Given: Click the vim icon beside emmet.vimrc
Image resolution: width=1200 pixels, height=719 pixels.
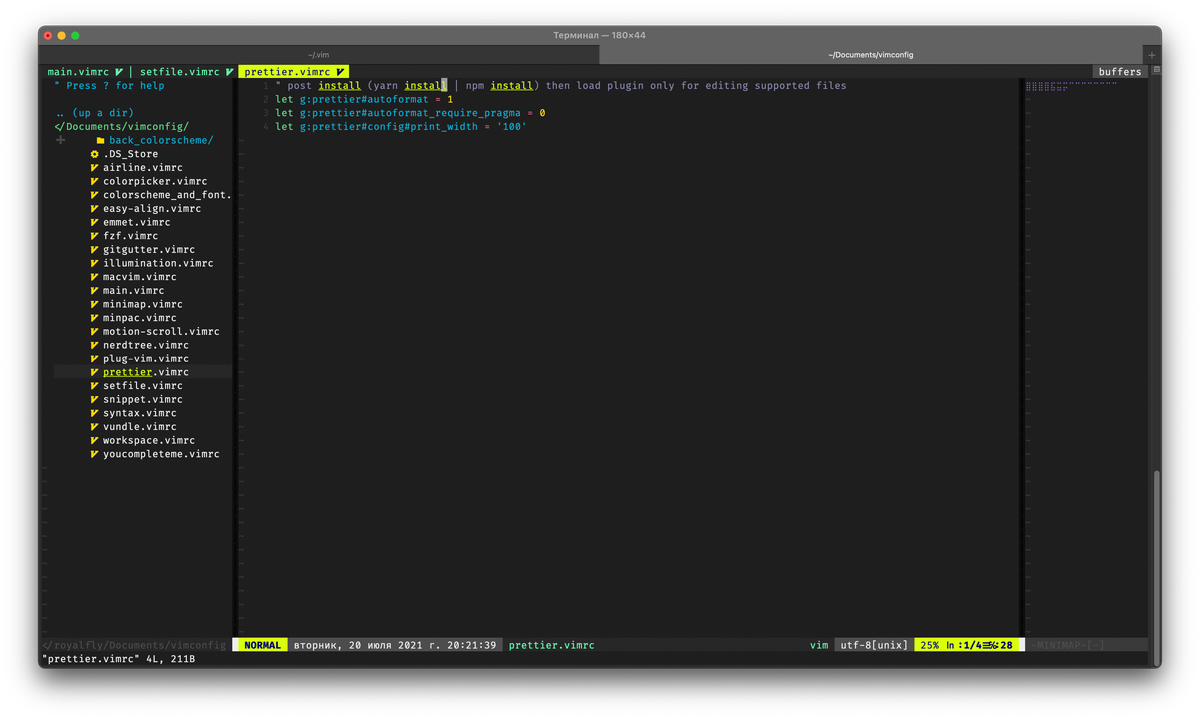Looking at the screenshot, I should click(x=95, y=222).
